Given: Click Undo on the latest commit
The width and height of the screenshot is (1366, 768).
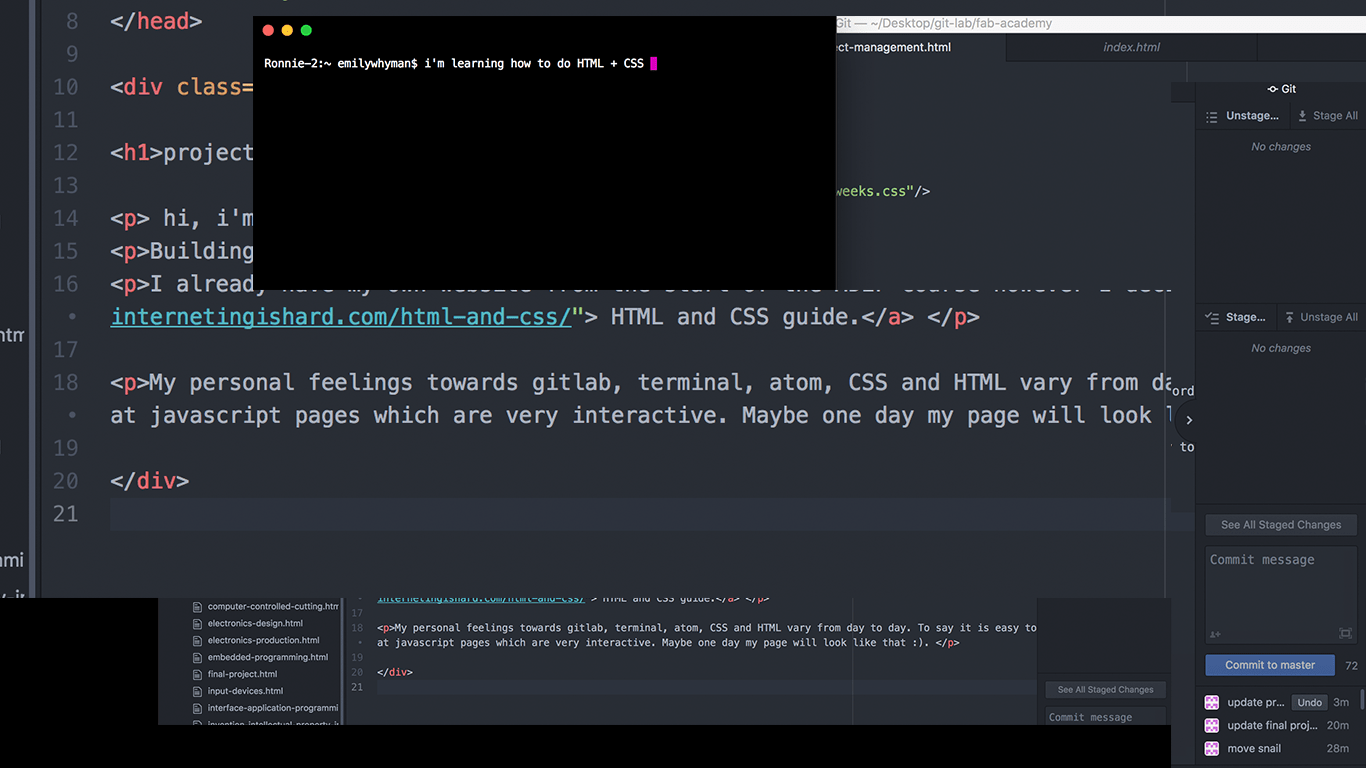Looking at the screenshot, I should point(1309,702).
